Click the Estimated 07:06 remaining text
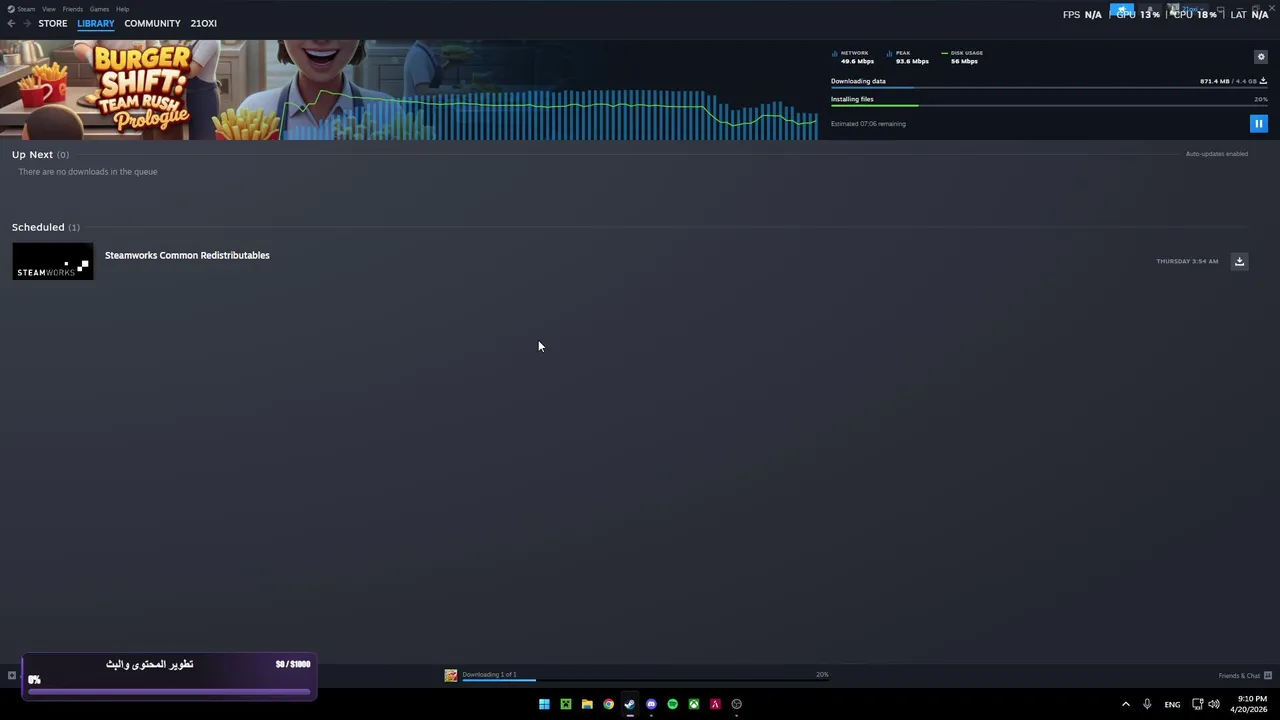Viewport: 1280px width, 720px height. (x=868, y=124)
